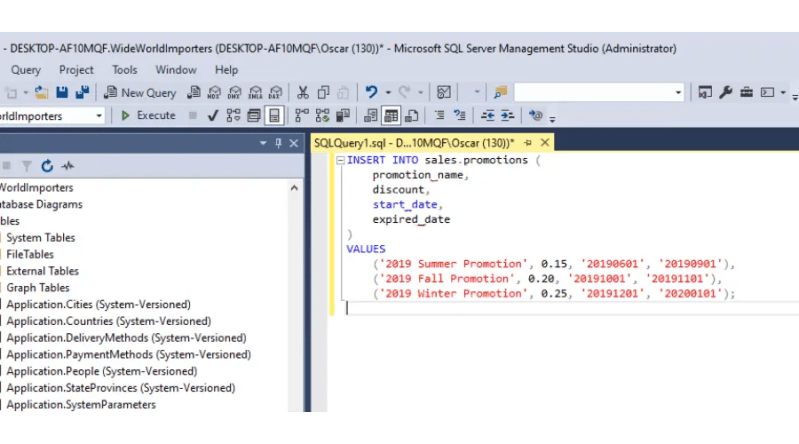
Task: Select Results to File option
Action: tap(412, 116)
